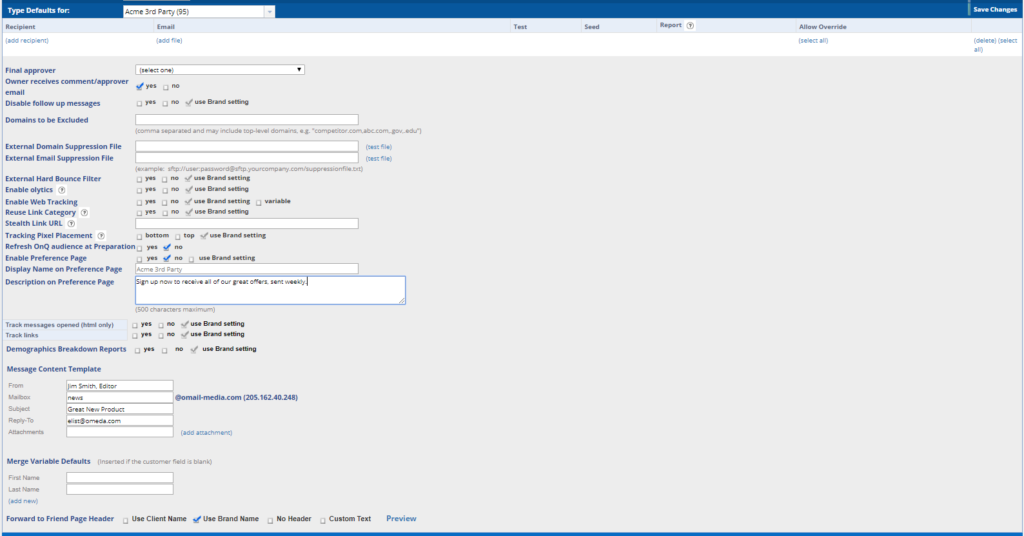The height and width of the screenshot is (536, 1024).
Task: Click the Reply-To email field
Action: point(120,420)
